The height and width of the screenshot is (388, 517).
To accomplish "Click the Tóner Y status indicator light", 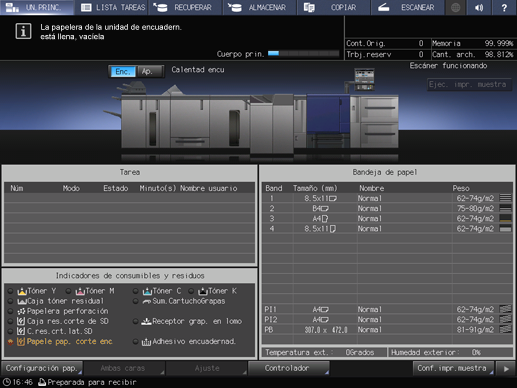I will [11, 291].
